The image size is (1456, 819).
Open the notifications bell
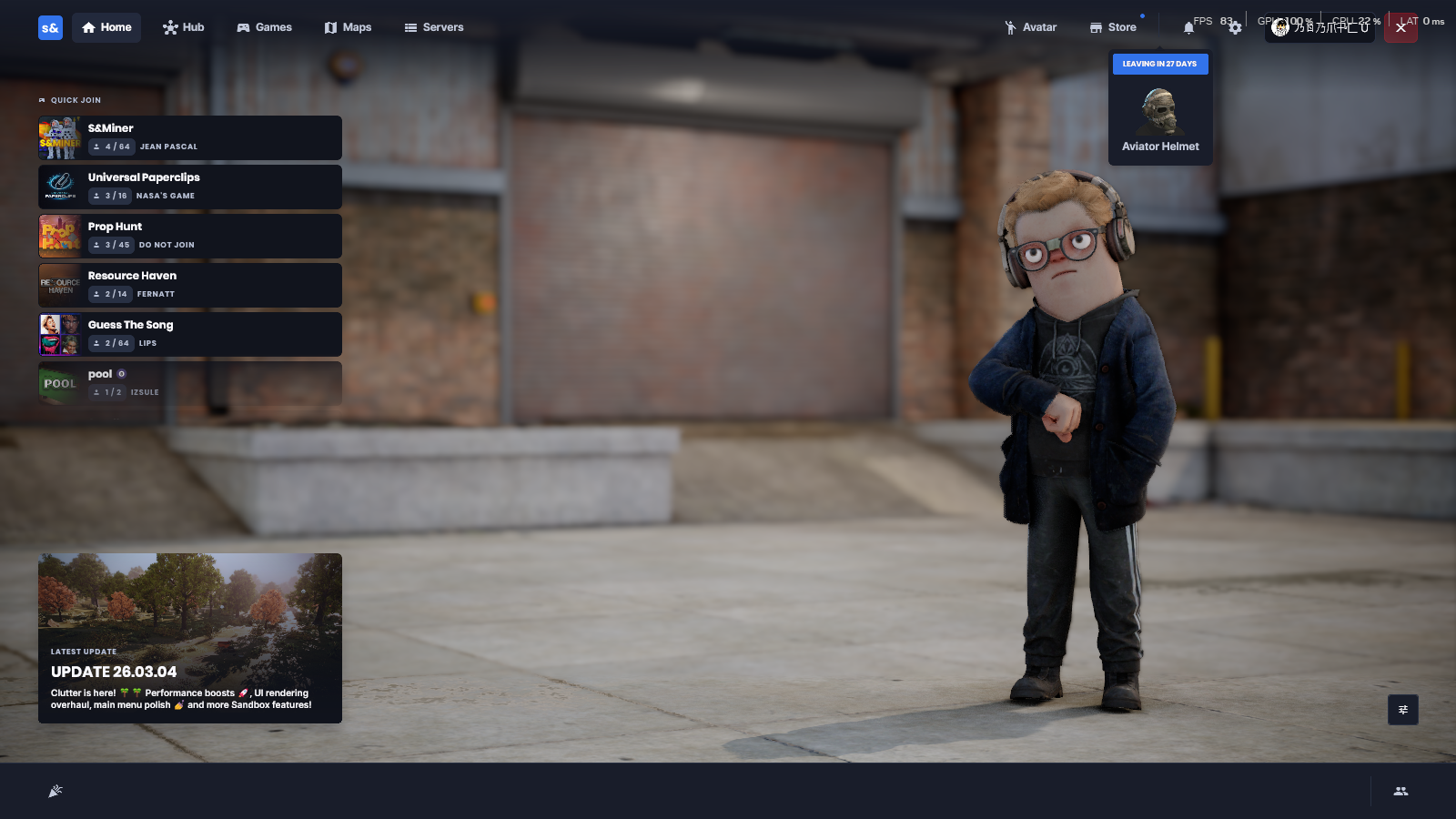coord(1188,28)
